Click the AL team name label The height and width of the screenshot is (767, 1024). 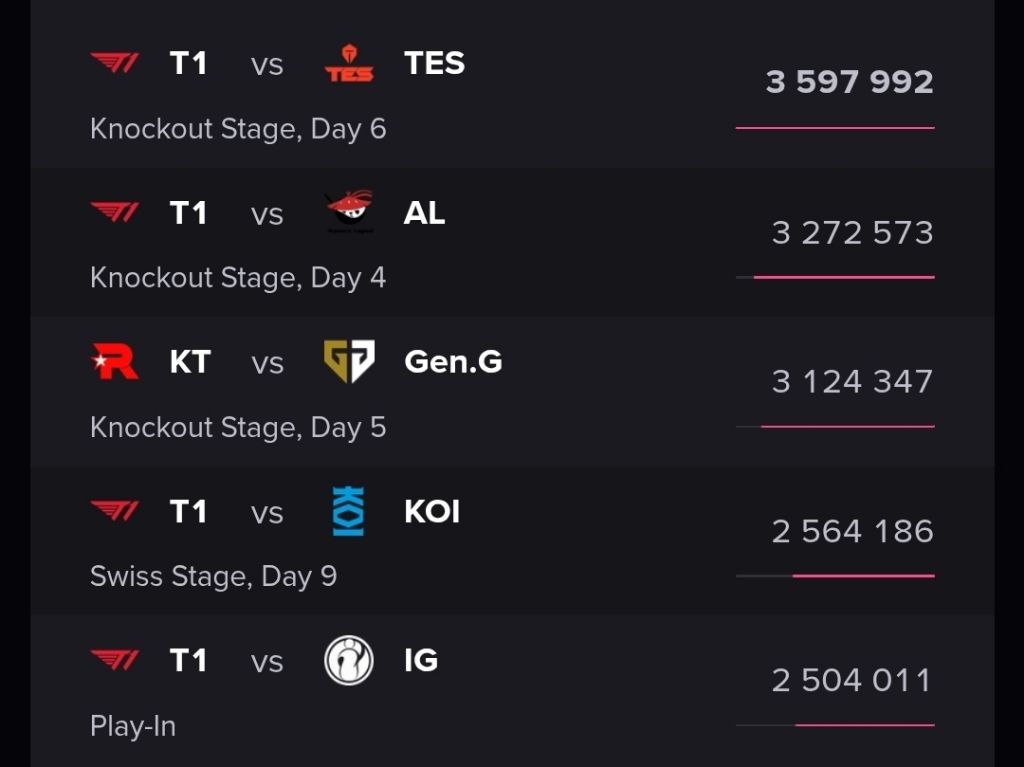[423, 212]
